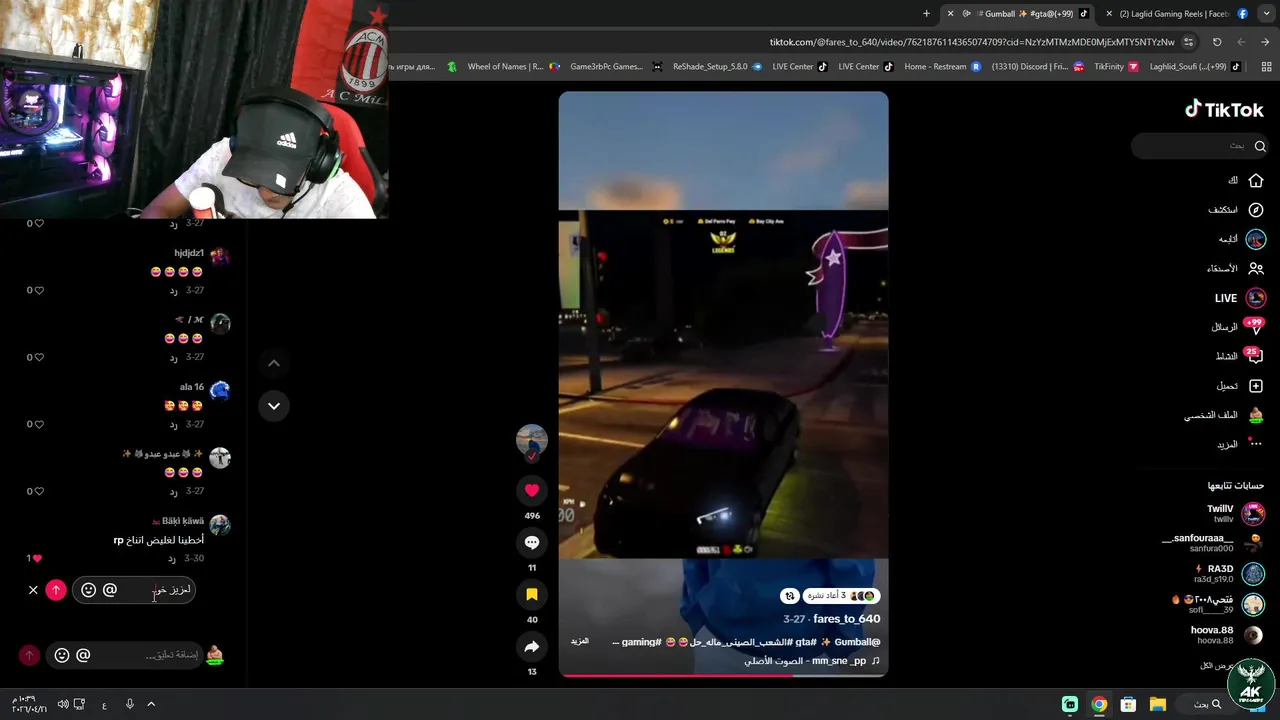The width and height of the screenshot is (1280, 720).
Task: Click the search magnifier icon in TikTok
Action: click(1260, 146)
